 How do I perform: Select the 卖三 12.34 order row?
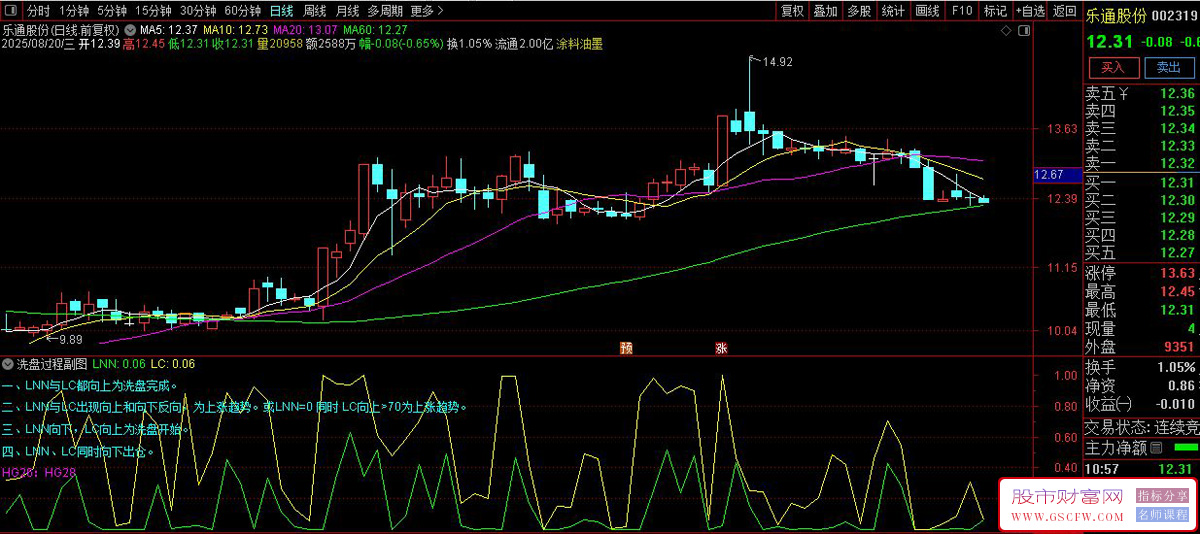[1142, 128]
